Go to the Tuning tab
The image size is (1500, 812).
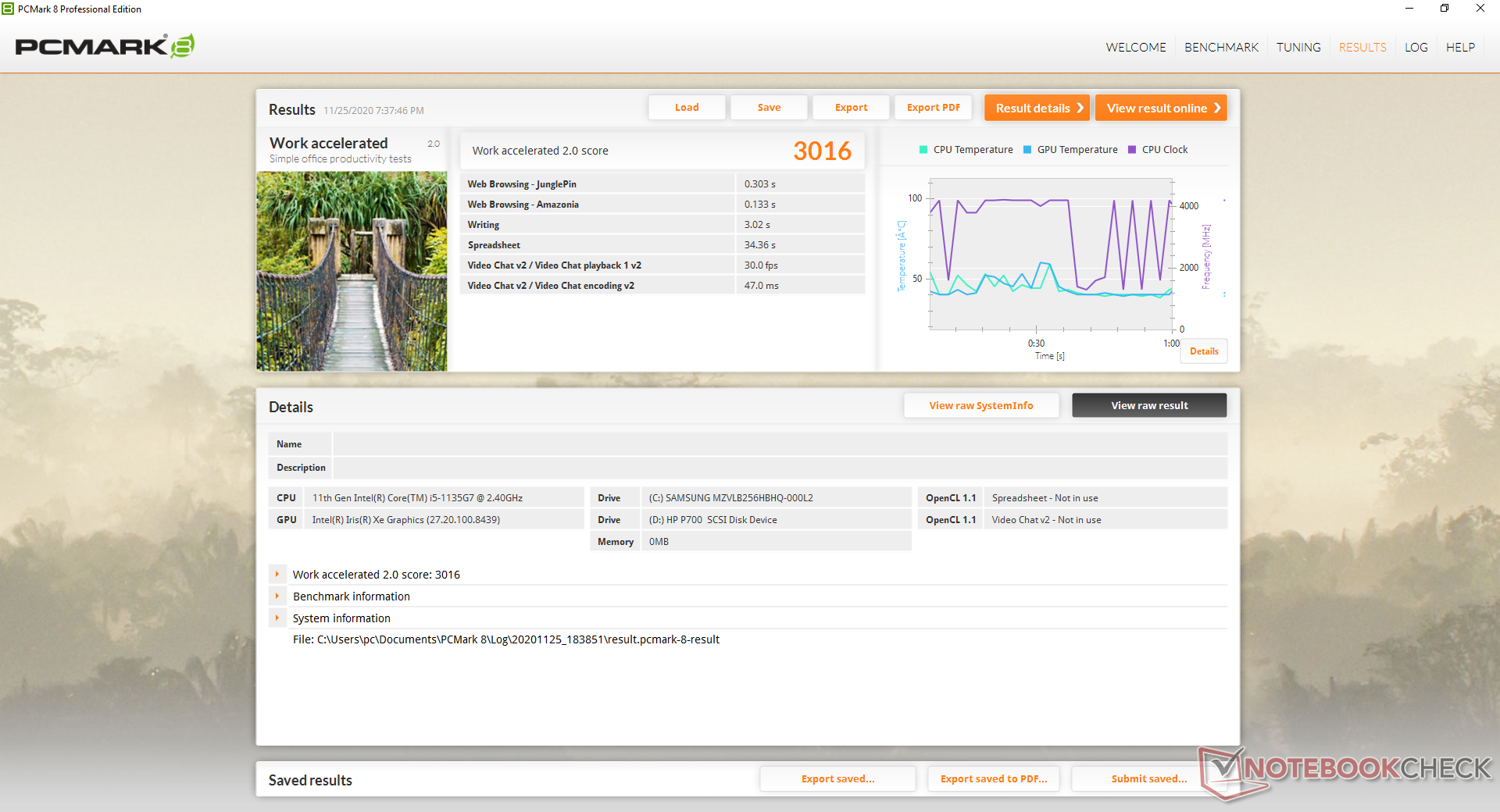(x=1298, y=48)
